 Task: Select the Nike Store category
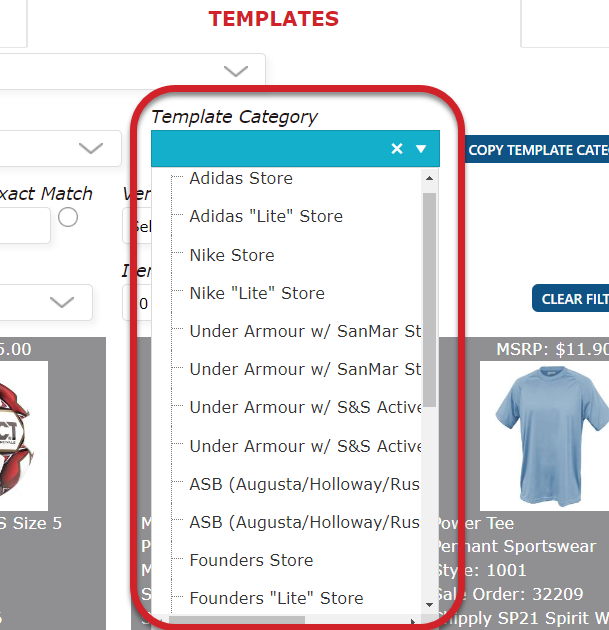click(232, 255)
